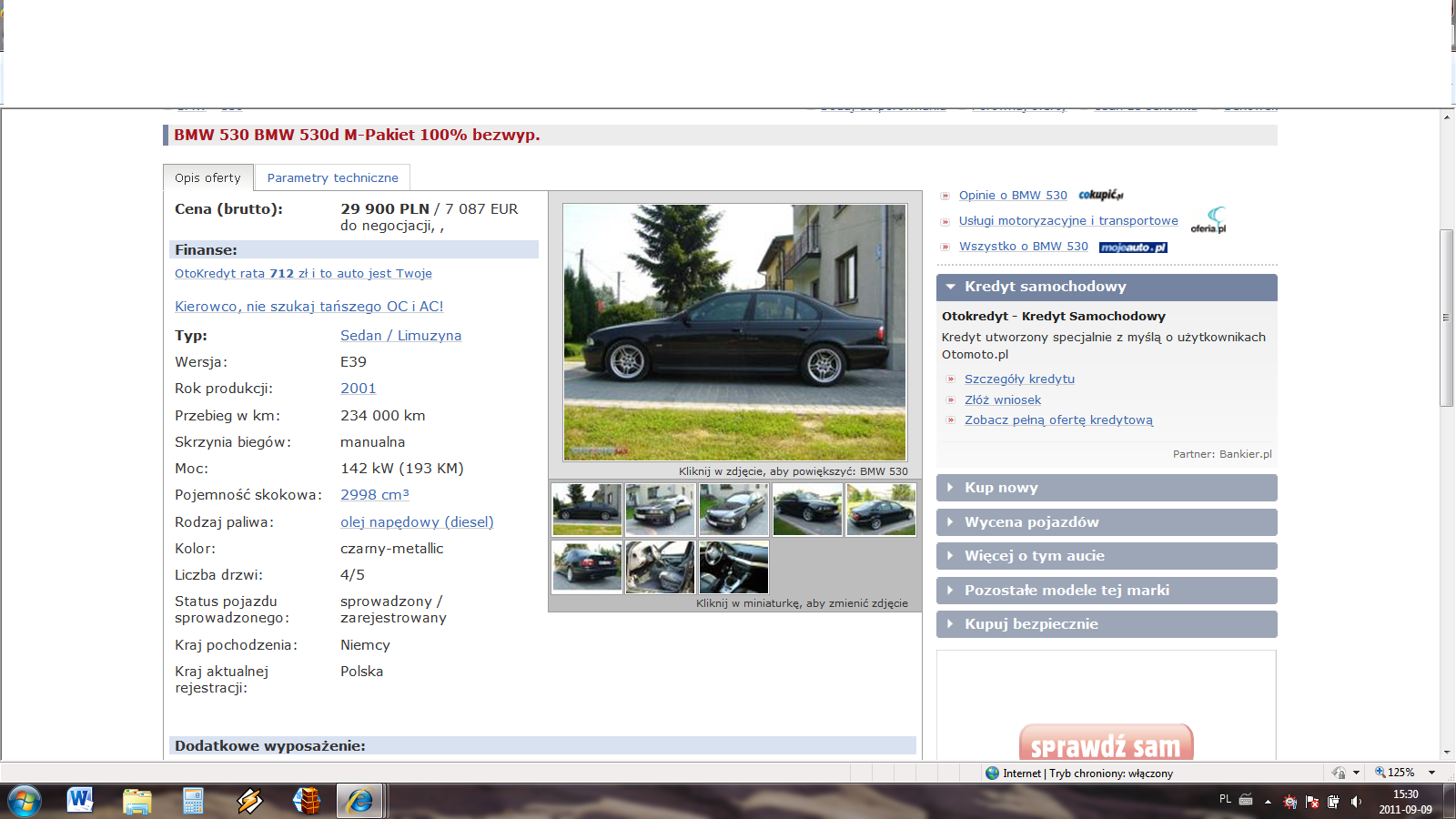
Task: Click the mojeauto.pl logo badge
Action: [x=1133, y=247]
